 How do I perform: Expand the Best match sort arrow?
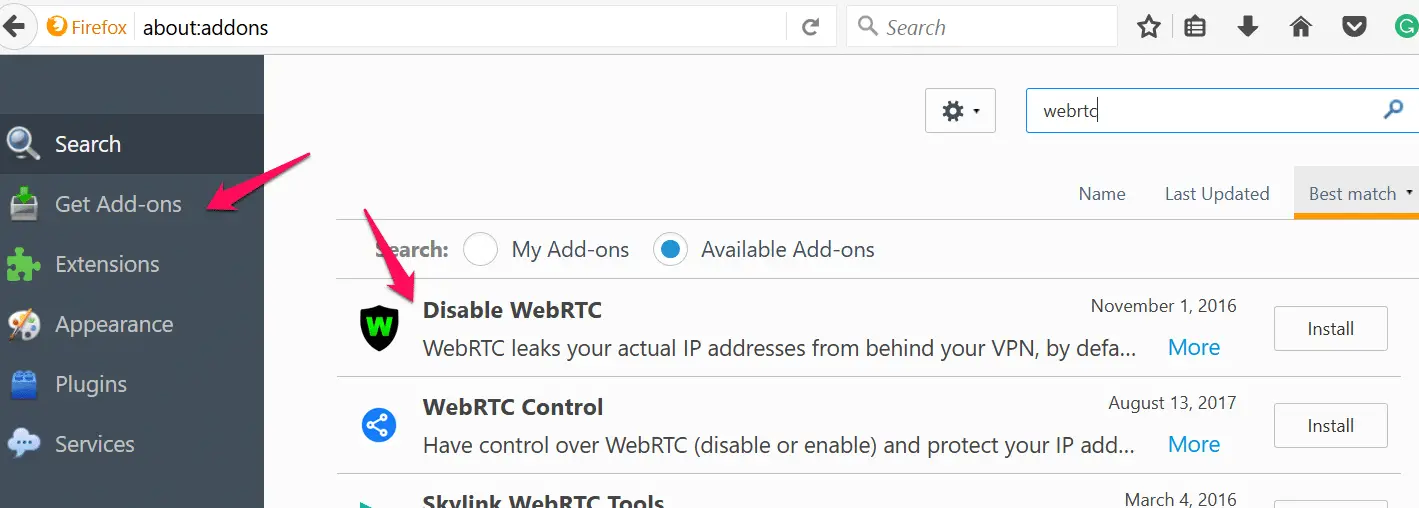click(1409, 190)
